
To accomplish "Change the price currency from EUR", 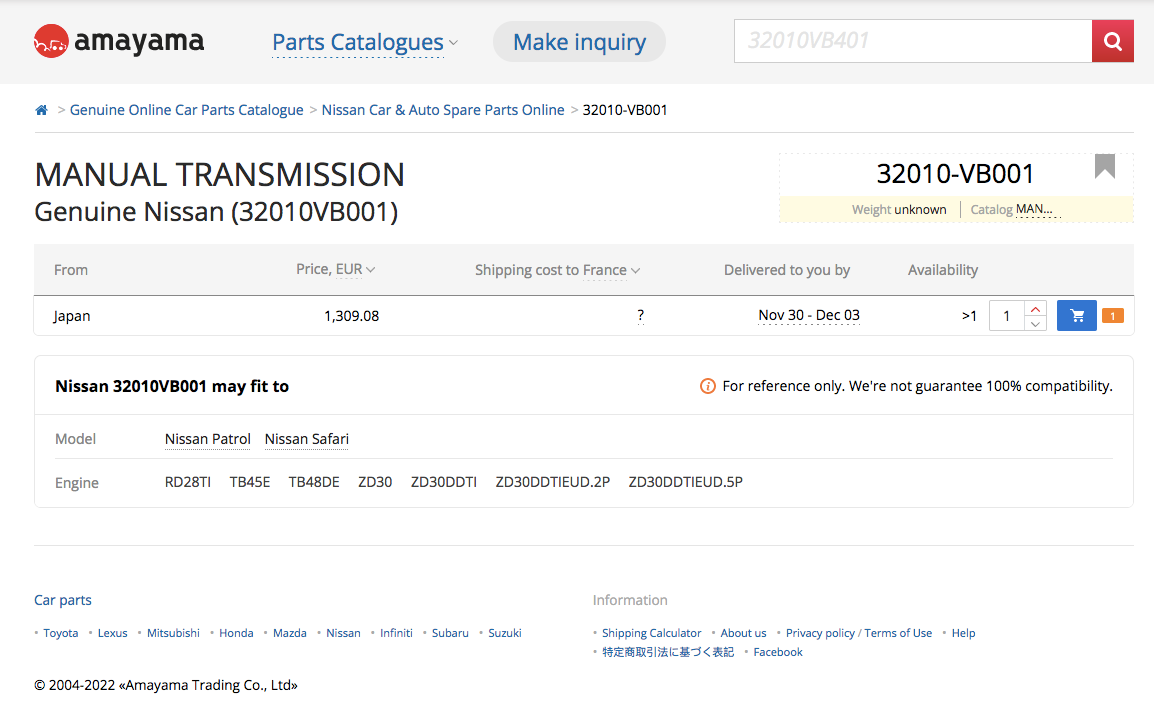I will pos(355,269).
